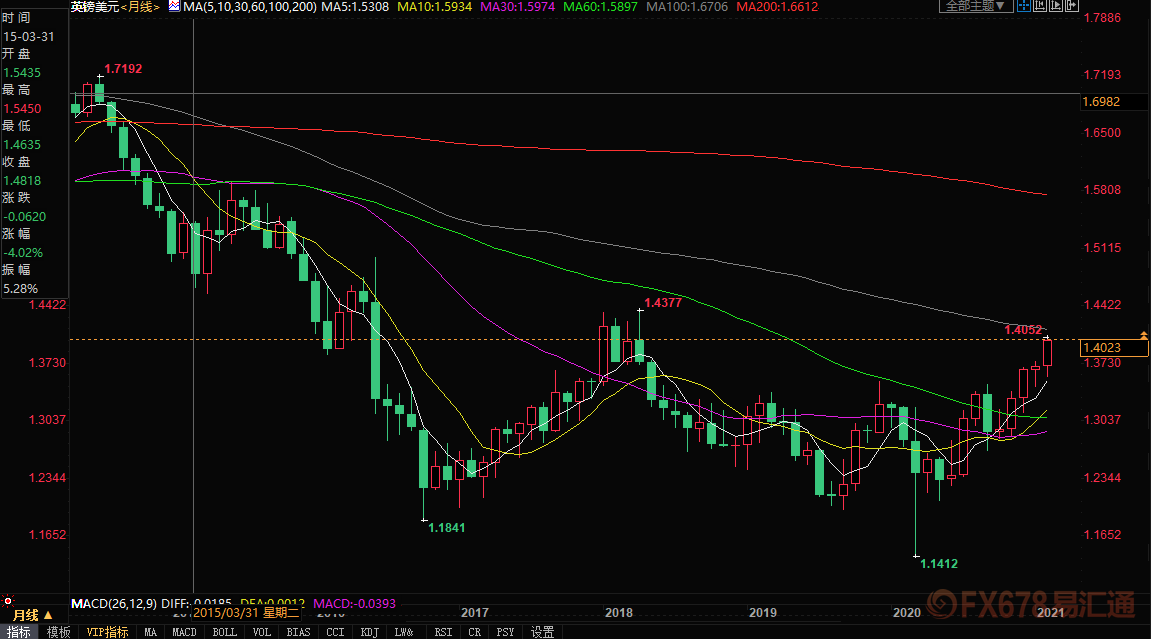Open the 设置 settings tab
Image resolution: width=1151 pixels, height=639 pixels.
542,632
